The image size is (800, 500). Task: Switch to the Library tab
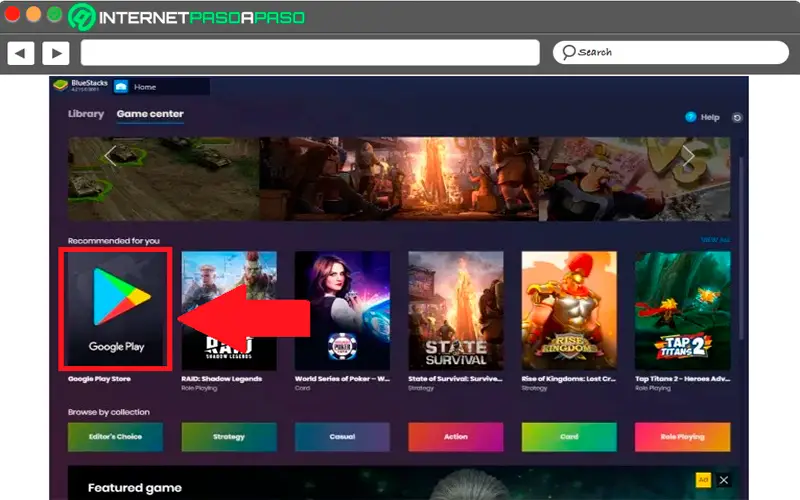pos(86,114)
